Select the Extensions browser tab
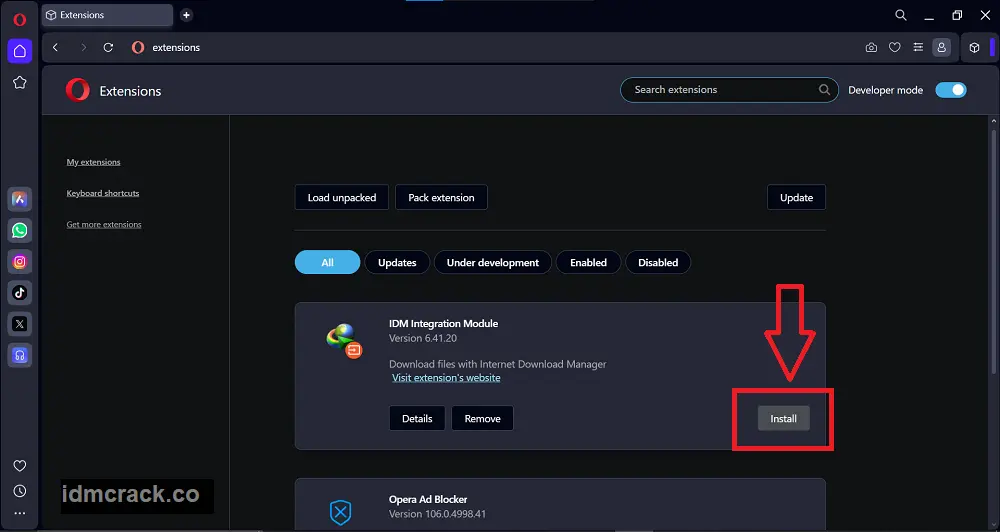Viewport: 1000px width, 532px height. (x=107, y=15)
